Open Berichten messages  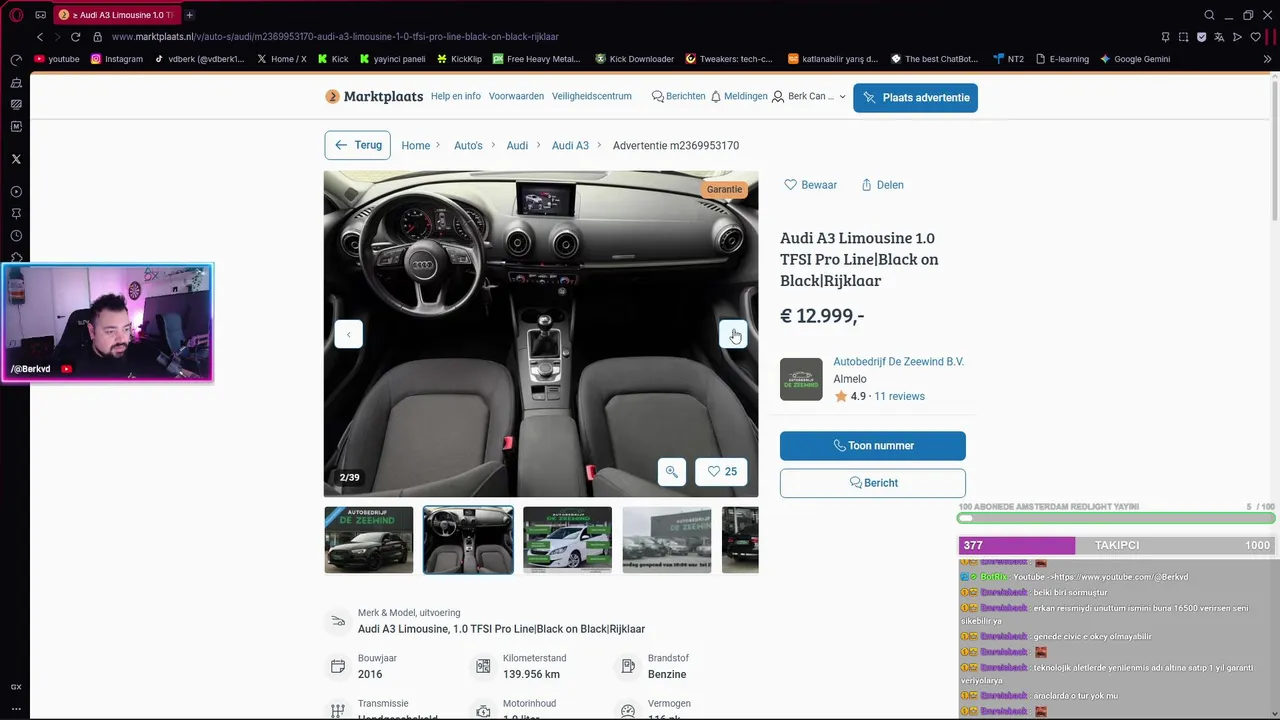(x=678, y=97)
